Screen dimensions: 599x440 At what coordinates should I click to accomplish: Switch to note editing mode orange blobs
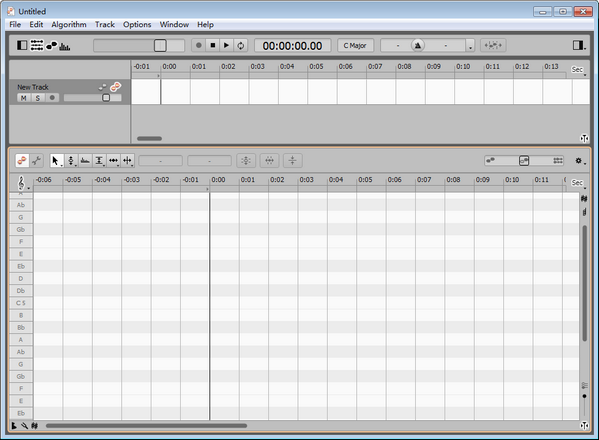tap(22, 160)
